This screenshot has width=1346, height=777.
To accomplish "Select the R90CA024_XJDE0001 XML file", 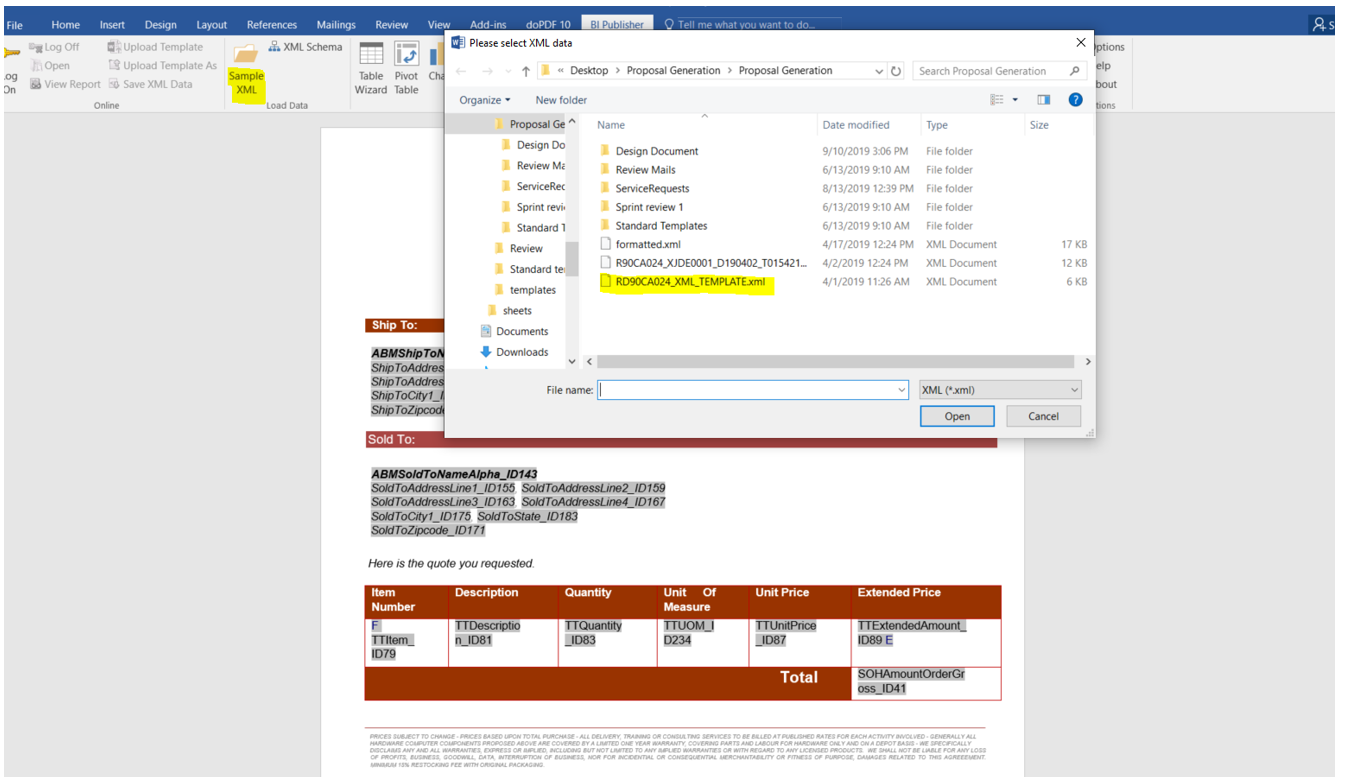I will (703, 263).
